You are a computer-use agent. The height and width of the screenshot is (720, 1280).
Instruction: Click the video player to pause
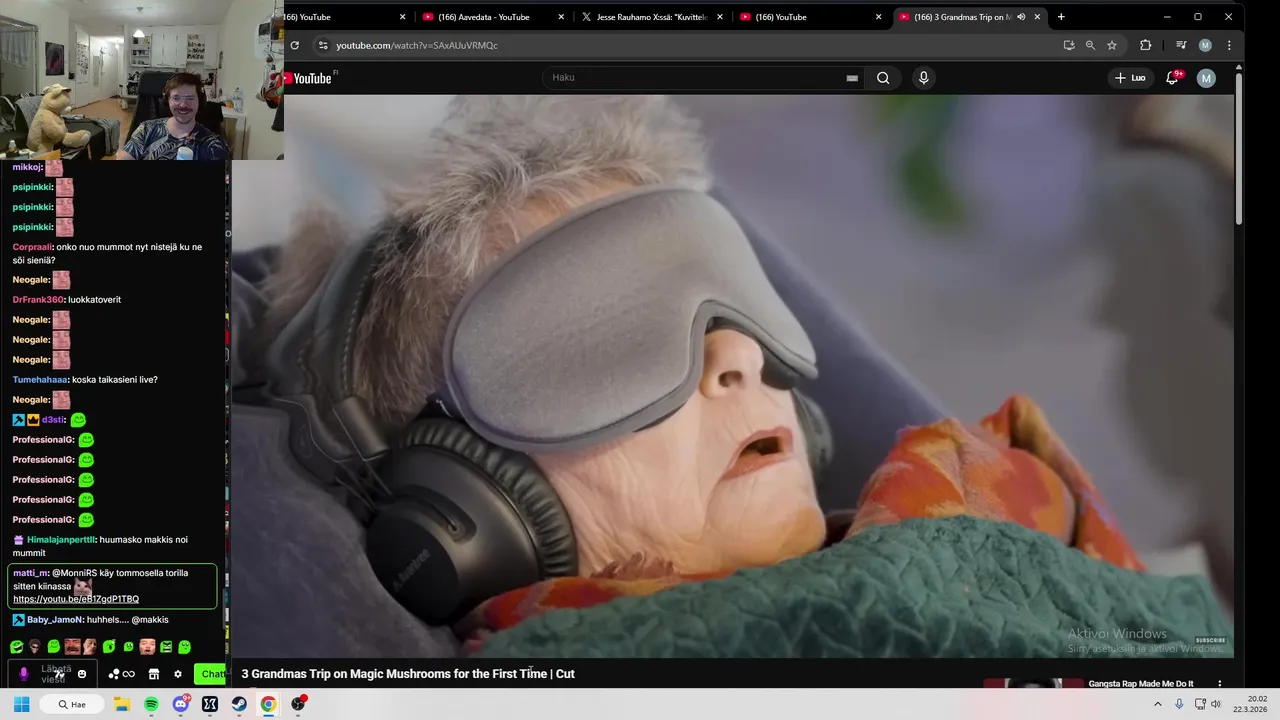[x=733, y=376]
